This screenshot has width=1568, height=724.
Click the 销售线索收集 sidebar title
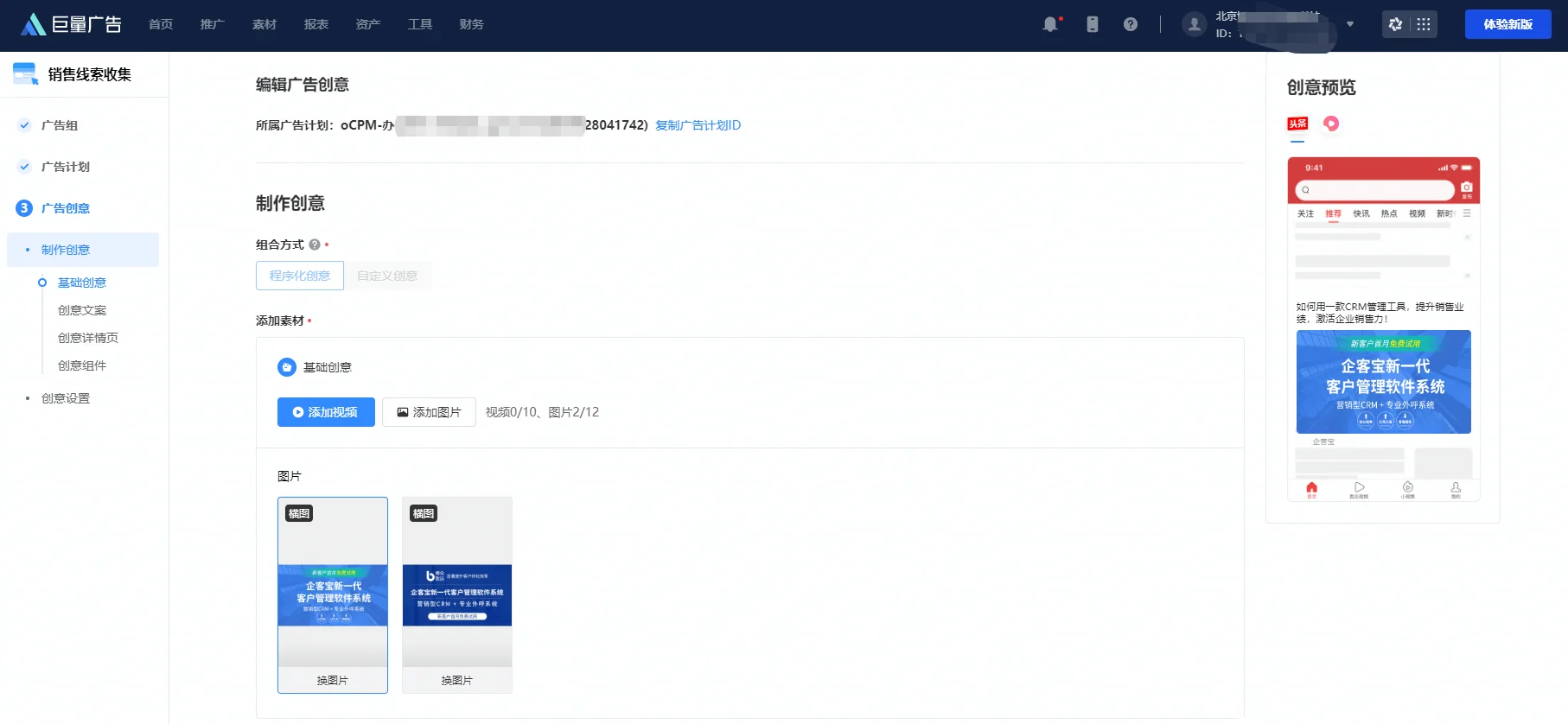(x=90, y=74)
